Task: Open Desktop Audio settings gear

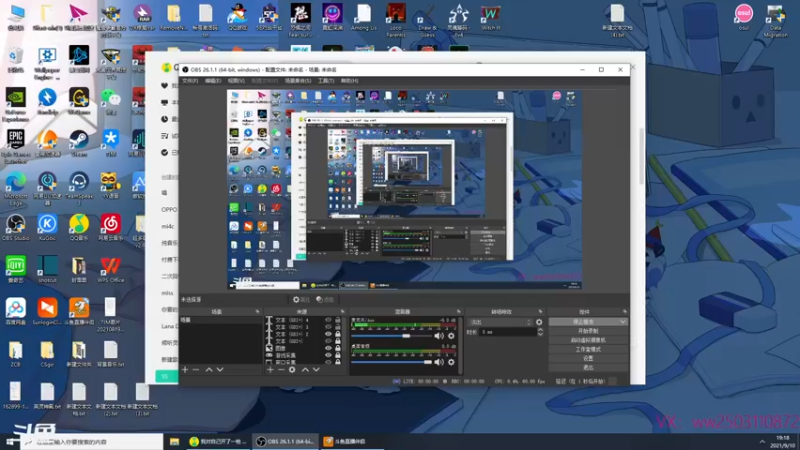Action: [x=451, y=362]
